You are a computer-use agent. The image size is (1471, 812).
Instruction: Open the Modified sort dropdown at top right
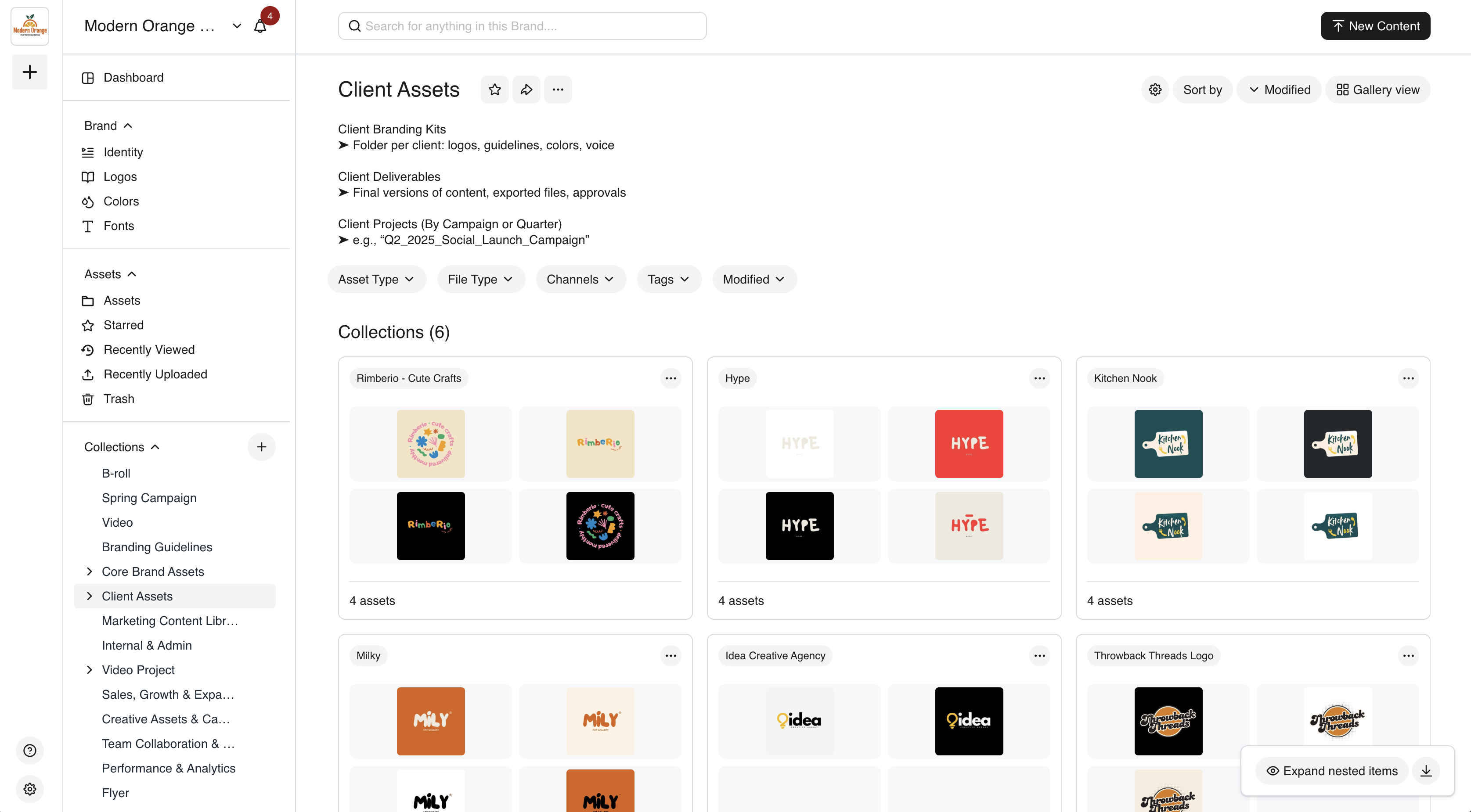[x=1279, y=90]
